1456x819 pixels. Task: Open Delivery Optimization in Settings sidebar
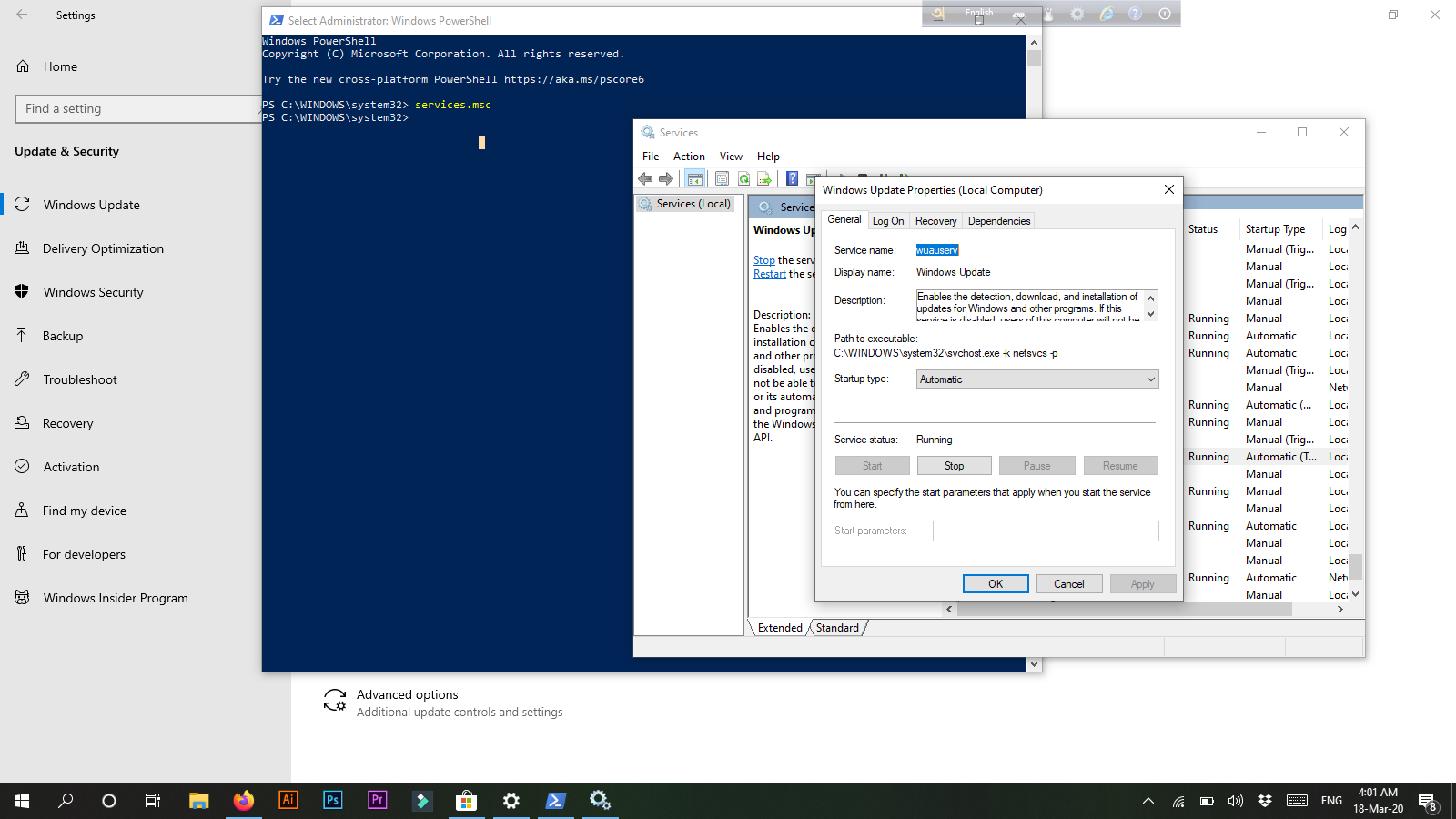point(103,248)
